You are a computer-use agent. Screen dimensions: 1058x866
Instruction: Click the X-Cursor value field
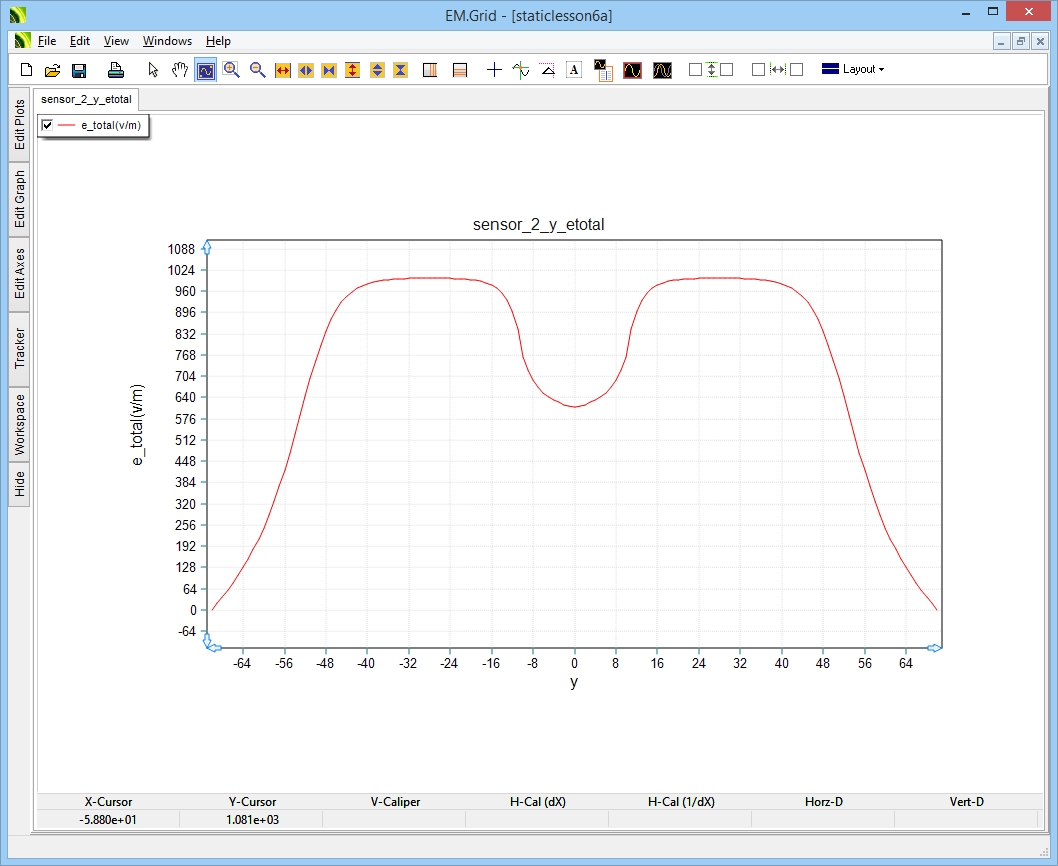click(108, 820)
